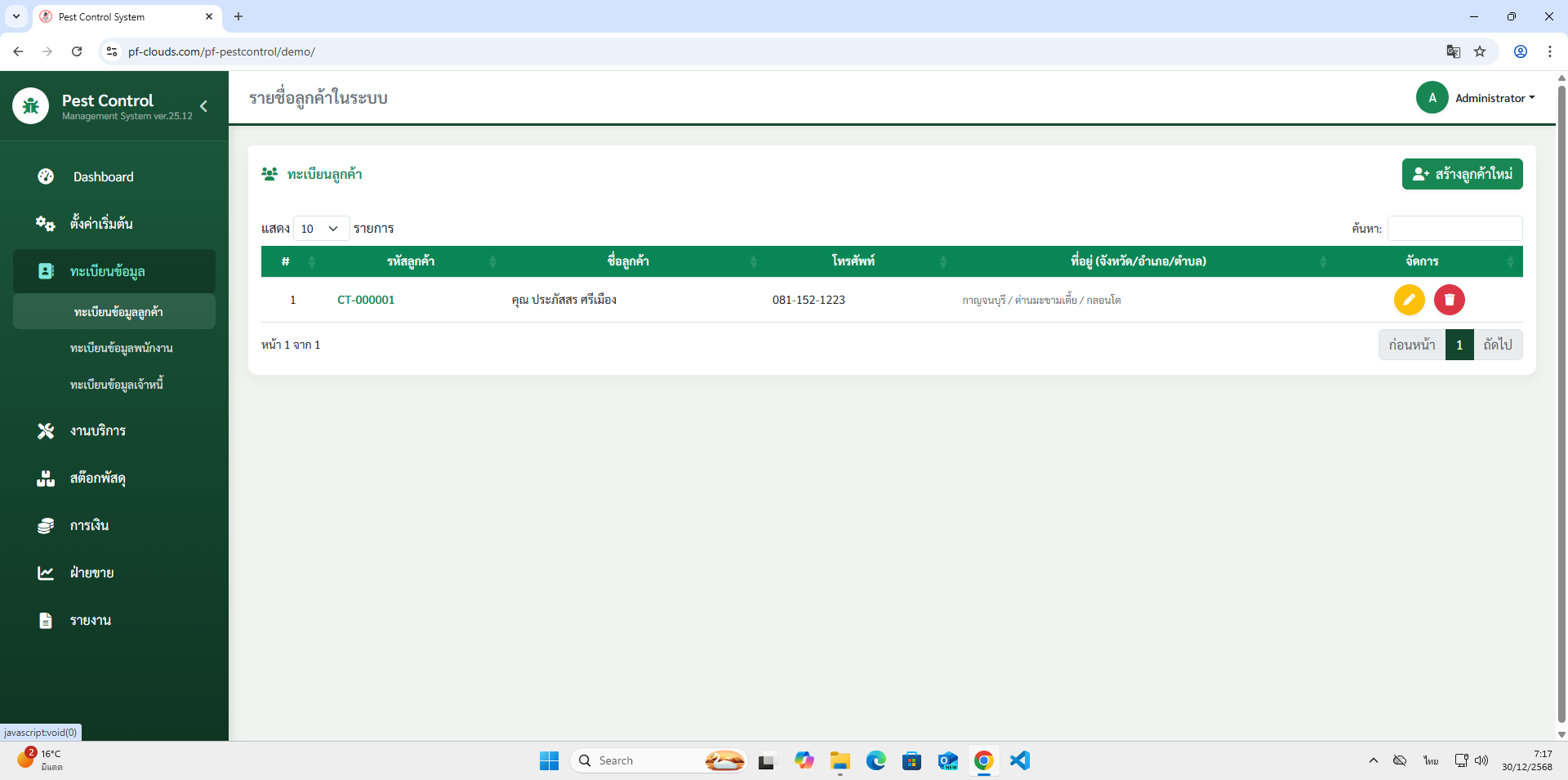Sort table by โทรศัพท์ column header
The height and width of the screenshot is (780, 1568).
tap(853, 261)
